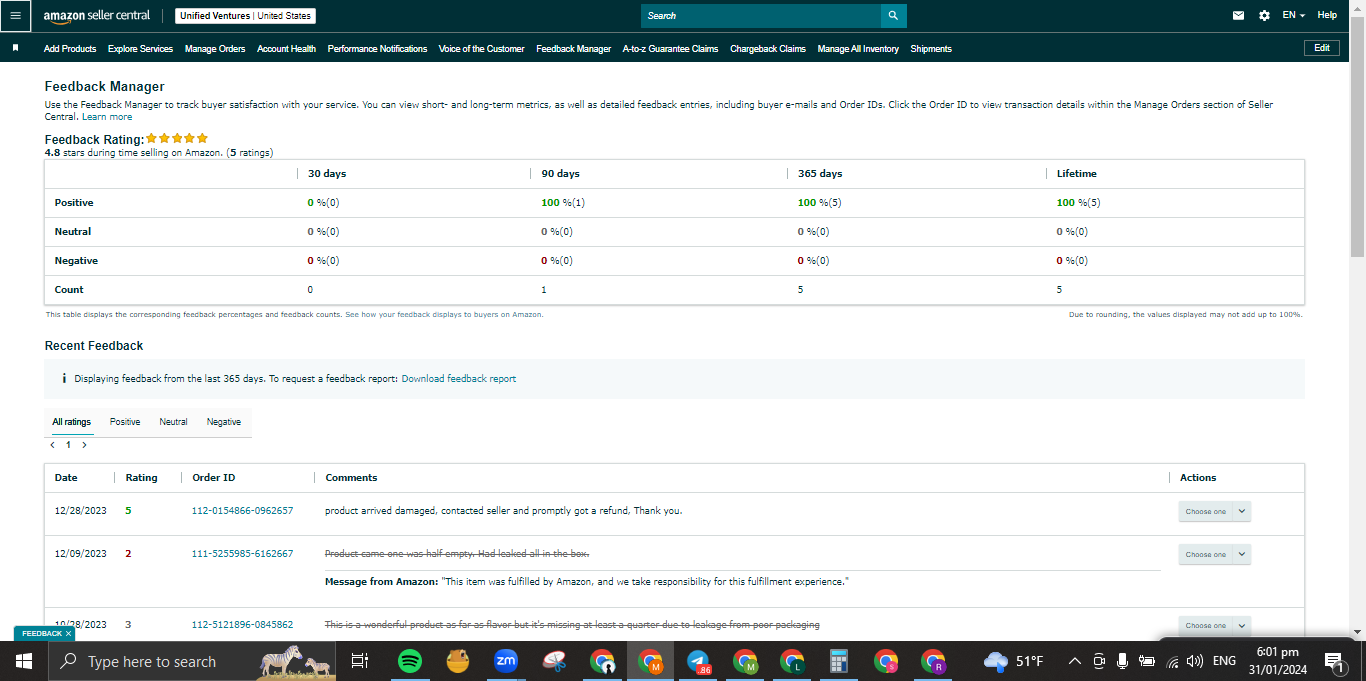Show hidden tray icons chevron
1366x681 pixels.
1074,661
